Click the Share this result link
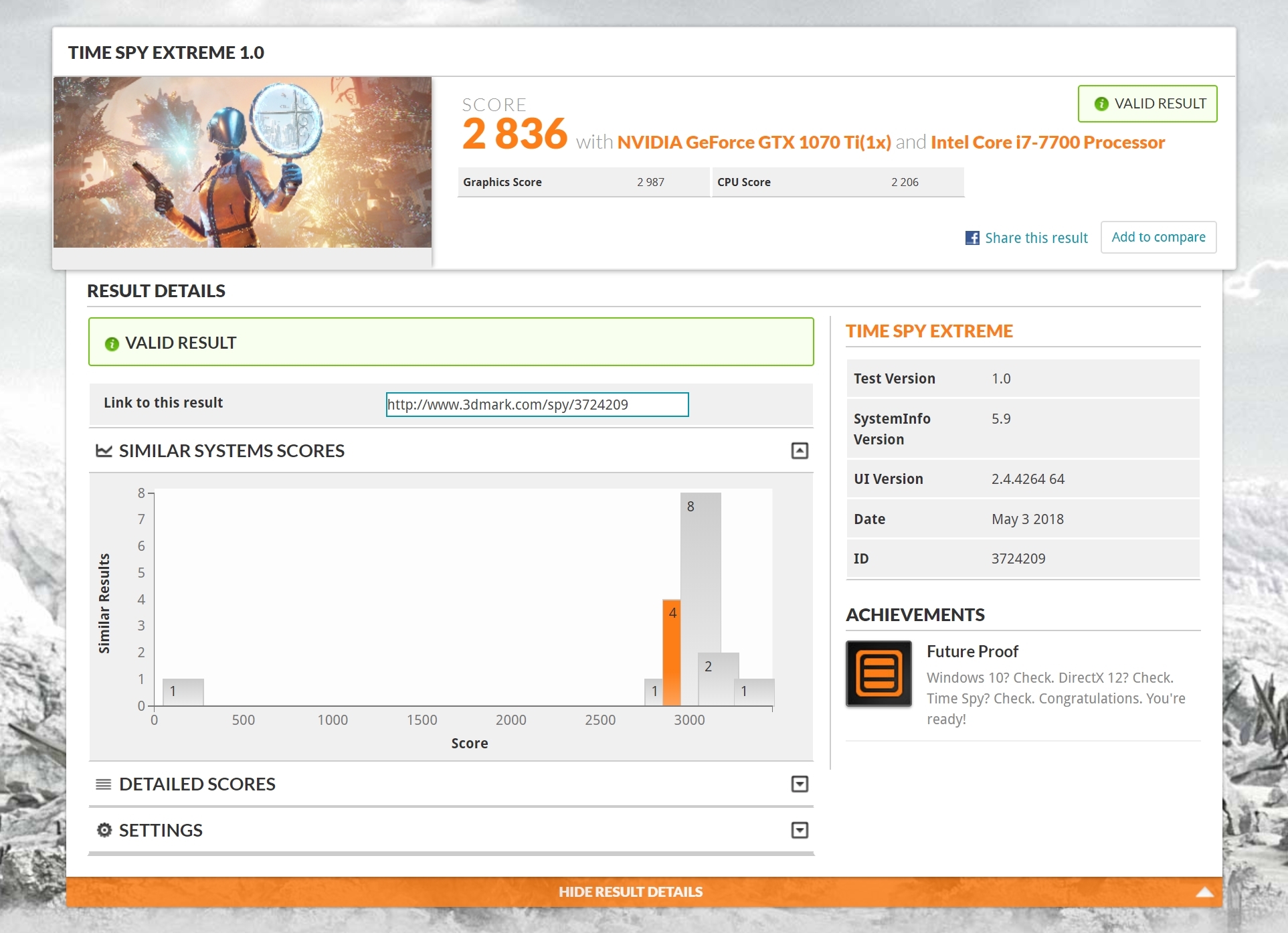 1036,238
